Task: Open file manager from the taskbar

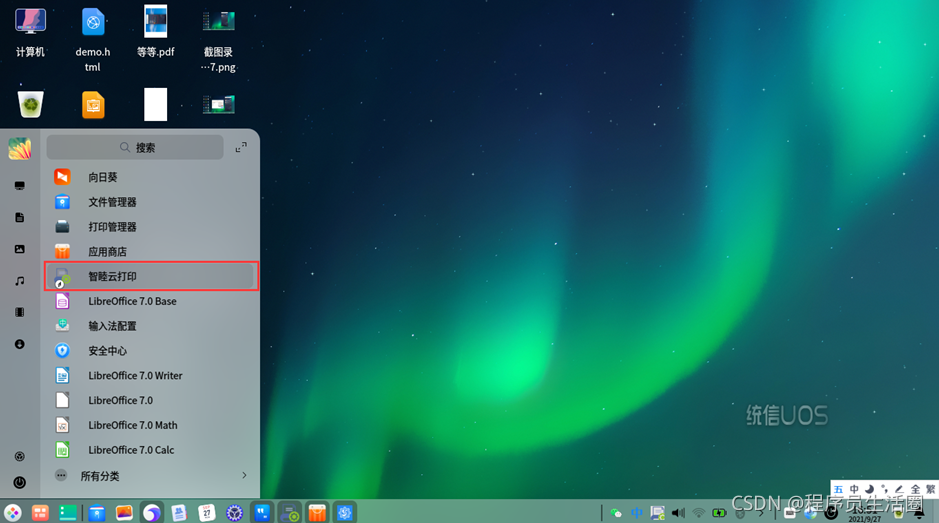Action: (96, 513)
